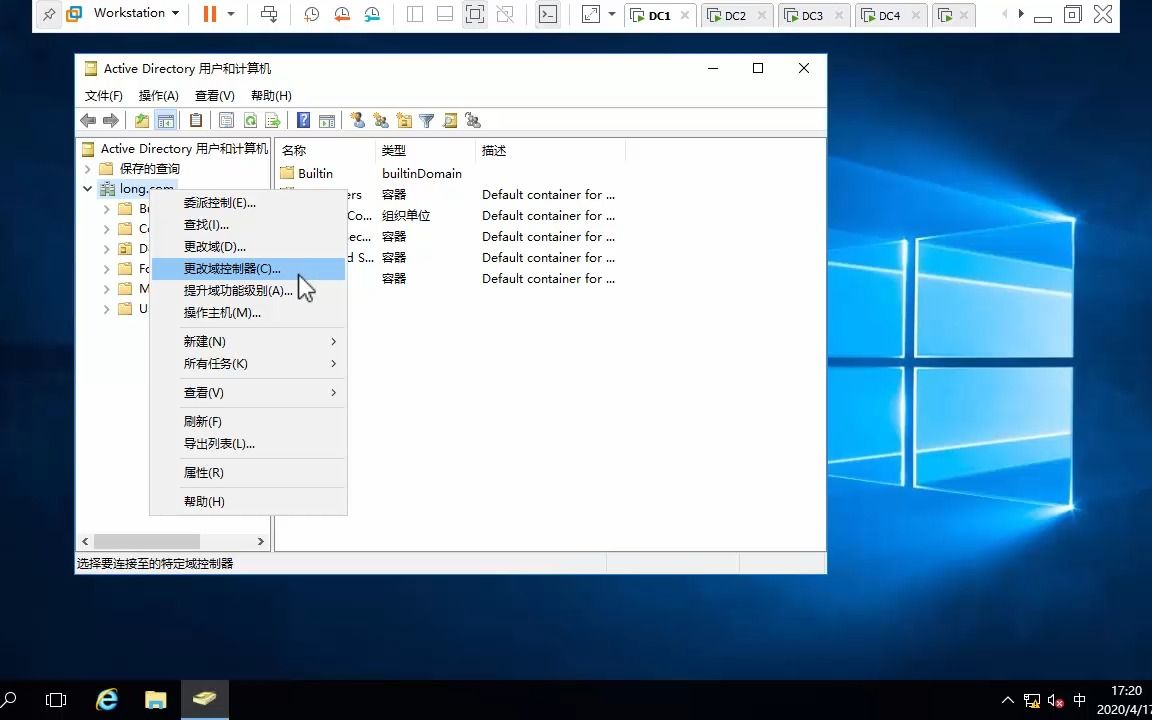Screen dimensions: 1152x720
Task: Click the create new organizational unit icon
Action: pyautogui.click(x=403, y=120)
